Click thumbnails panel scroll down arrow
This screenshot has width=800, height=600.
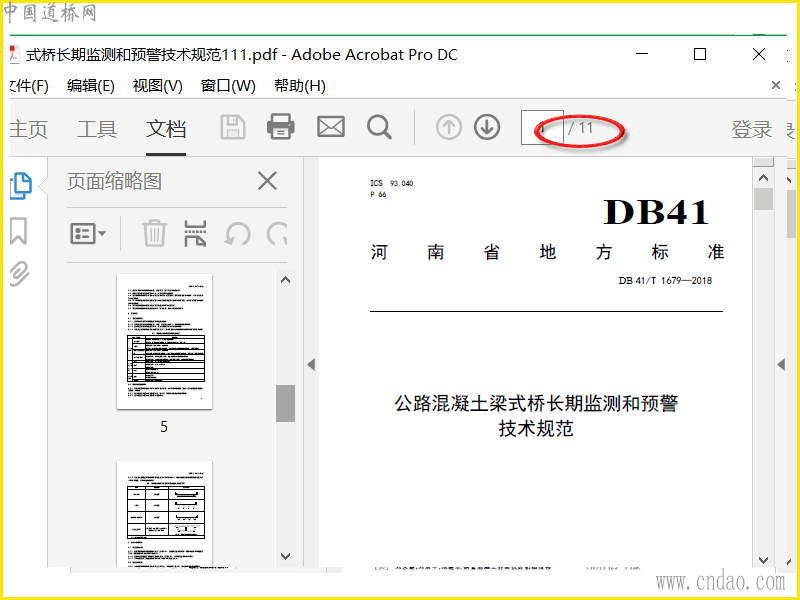click(286, 556)
